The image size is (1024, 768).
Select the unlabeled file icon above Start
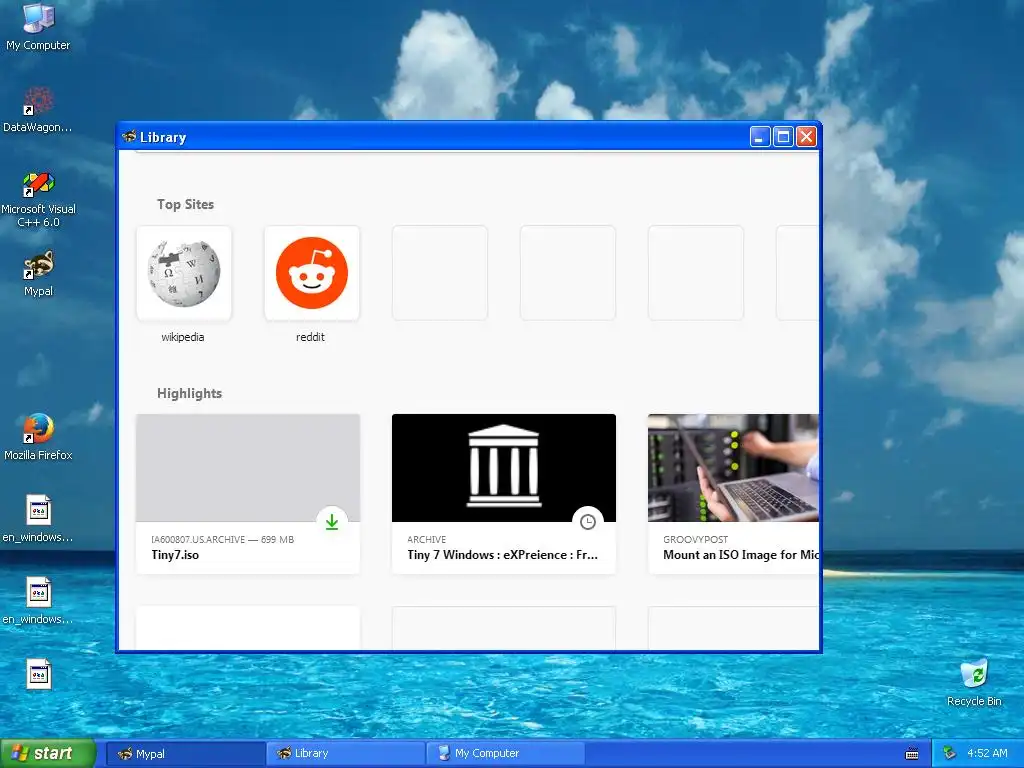pos(39,675)
